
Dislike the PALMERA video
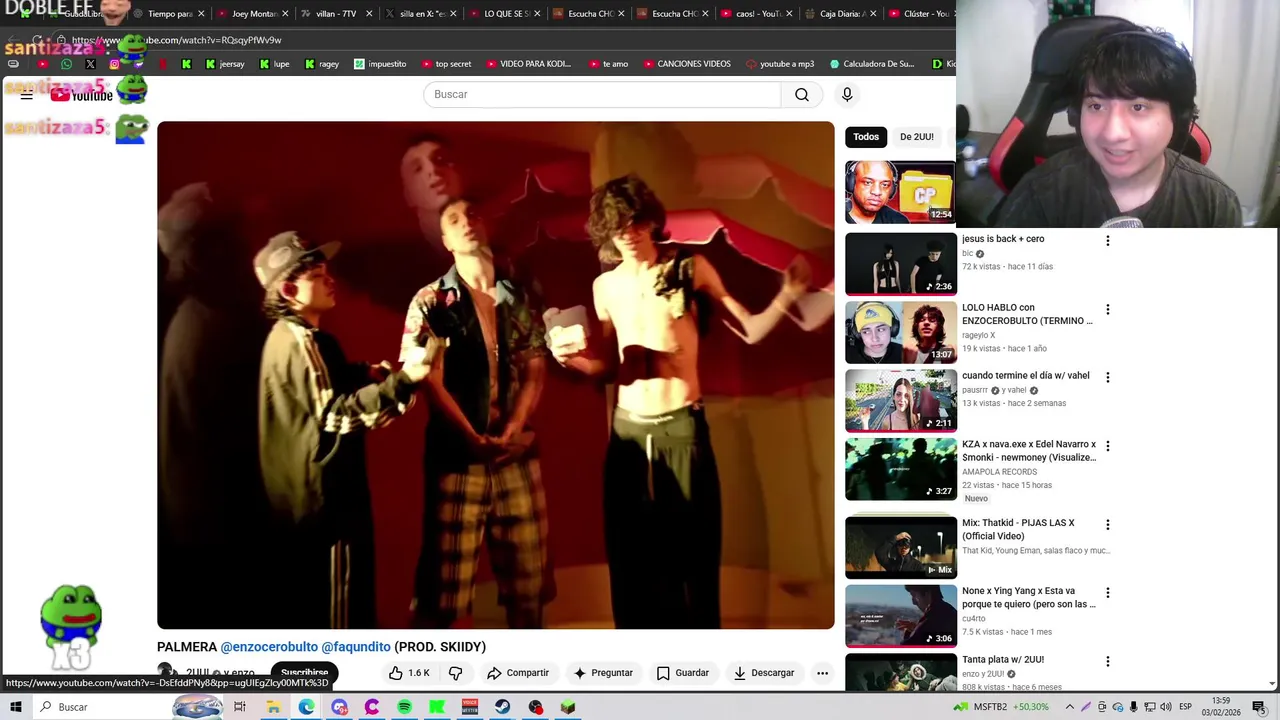pos(456,673)
